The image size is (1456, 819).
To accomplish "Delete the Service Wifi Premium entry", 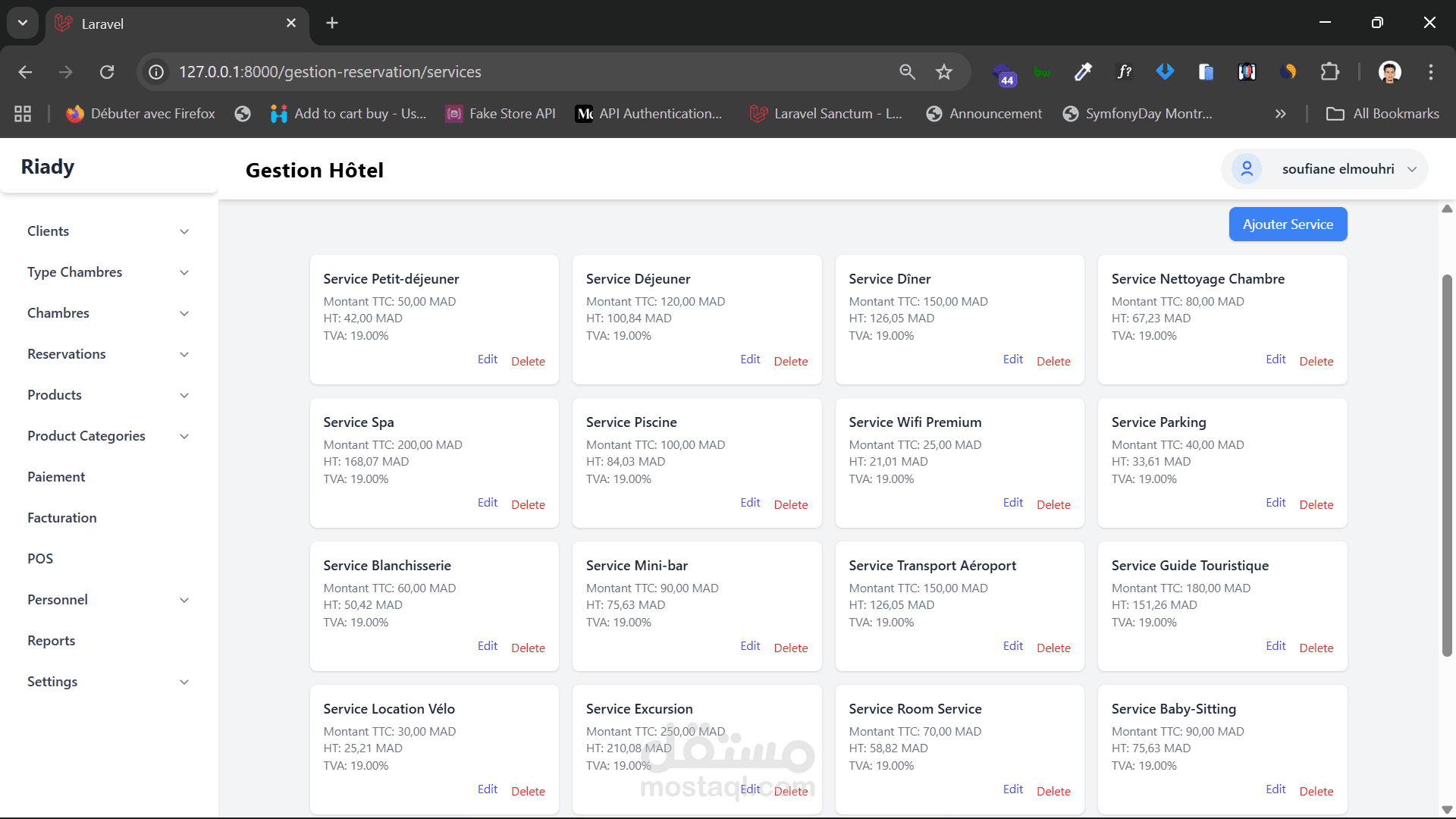I will coord(1053,505).
